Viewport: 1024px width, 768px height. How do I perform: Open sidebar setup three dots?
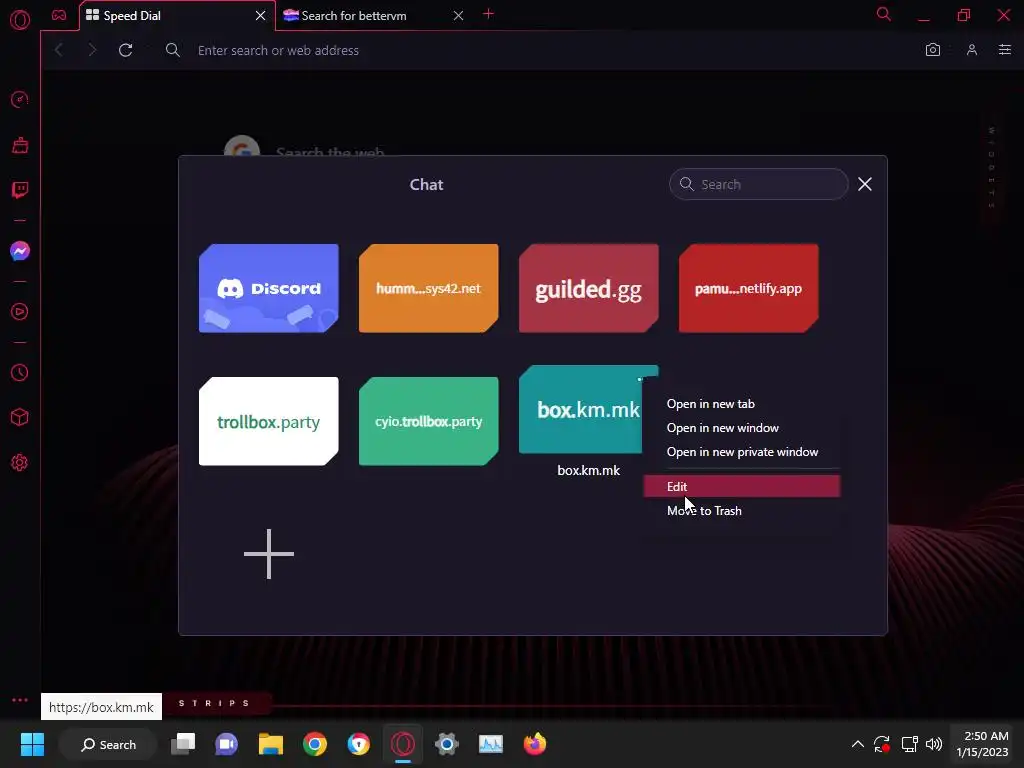tap(20, 699)
